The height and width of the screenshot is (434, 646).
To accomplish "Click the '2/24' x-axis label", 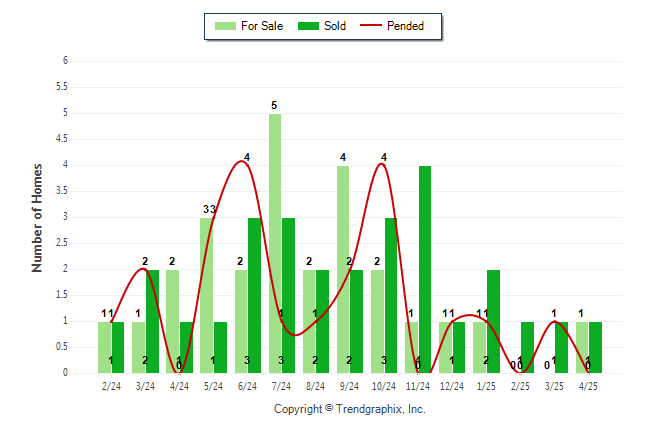I will pos(111,386).
